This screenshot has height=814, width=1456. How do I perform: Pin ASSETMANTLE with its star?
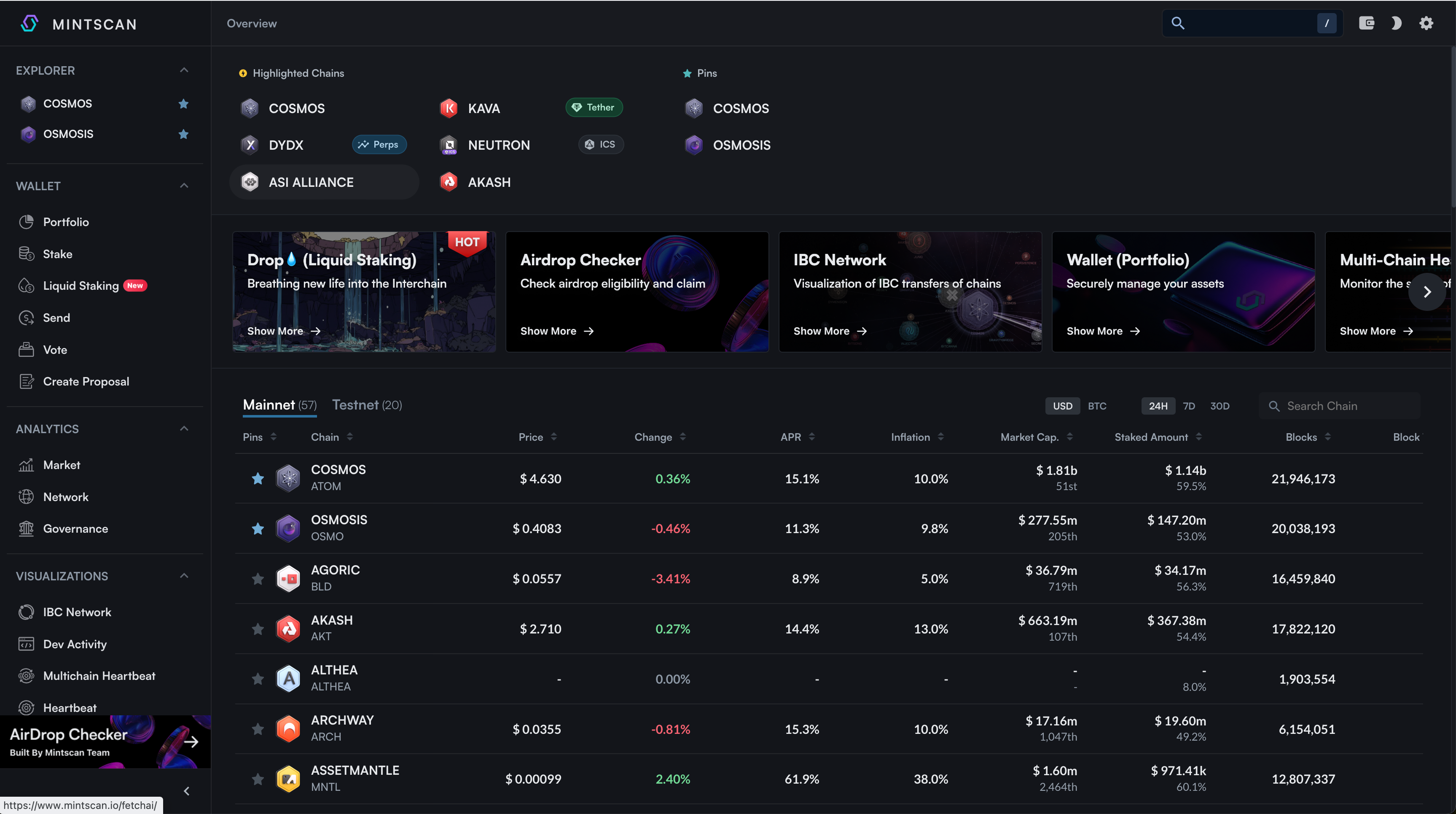[258, 779]
